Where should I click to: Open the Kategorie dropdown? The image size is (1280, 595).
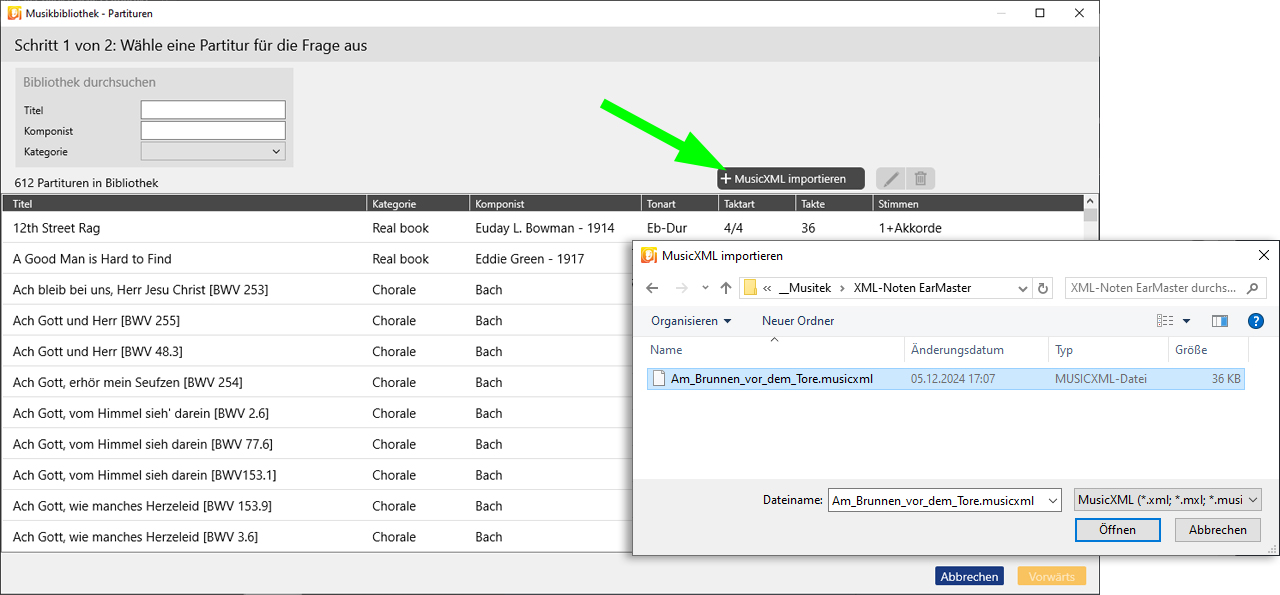click(x=213, y=152)
